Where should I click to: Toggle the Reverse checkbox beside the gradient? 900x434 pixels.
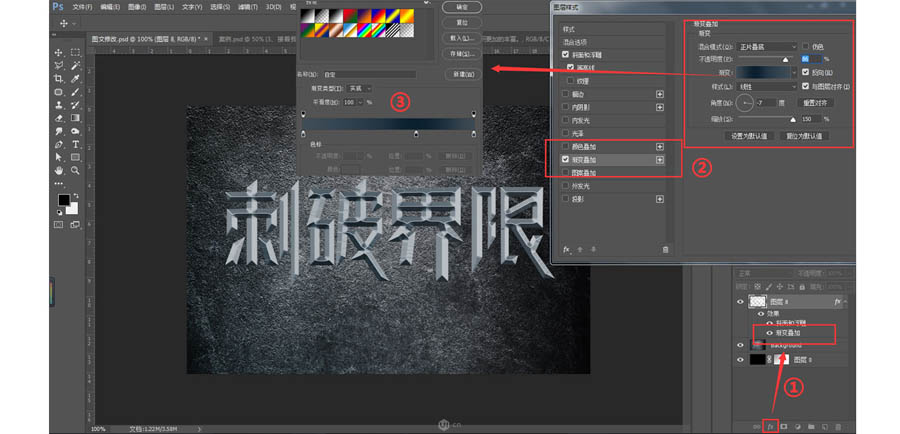tap(805, 73)
